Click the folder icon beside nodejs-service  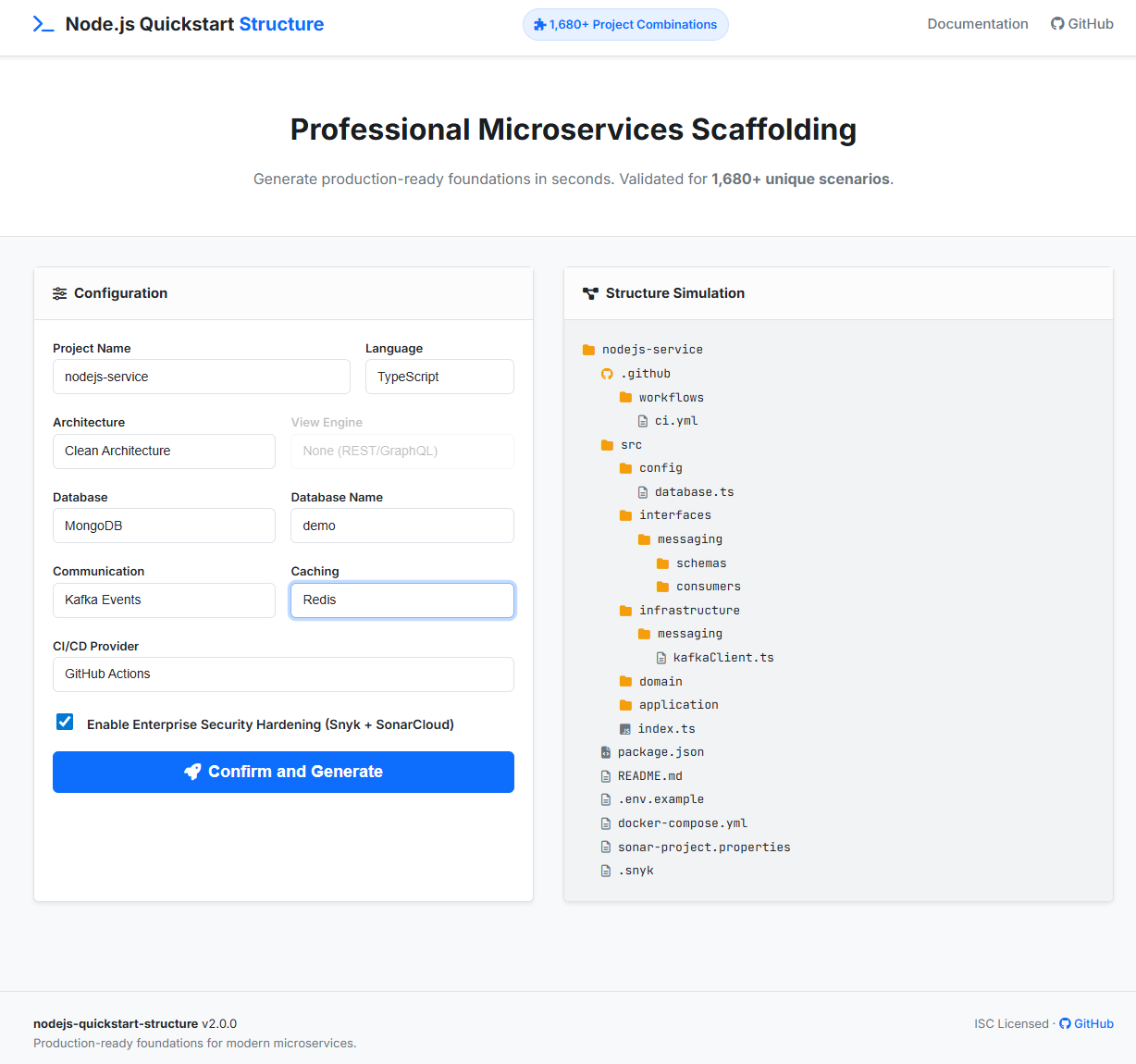click(588, 349)
